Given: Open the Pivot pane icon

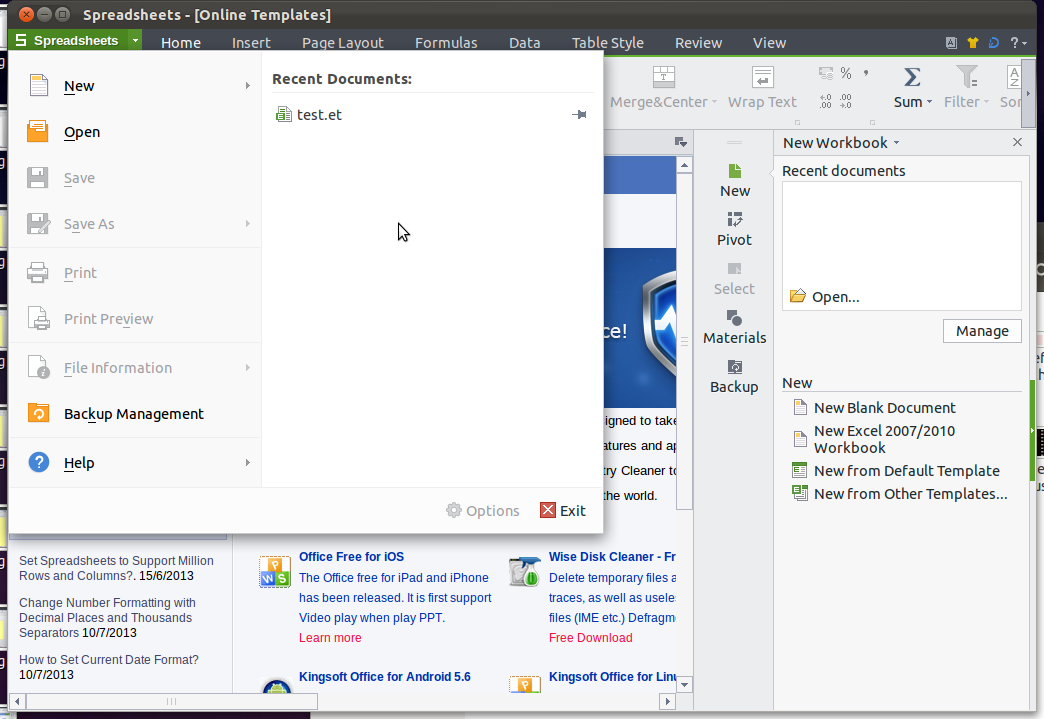Looking at the screenshot, I should [x=734, y=220].
